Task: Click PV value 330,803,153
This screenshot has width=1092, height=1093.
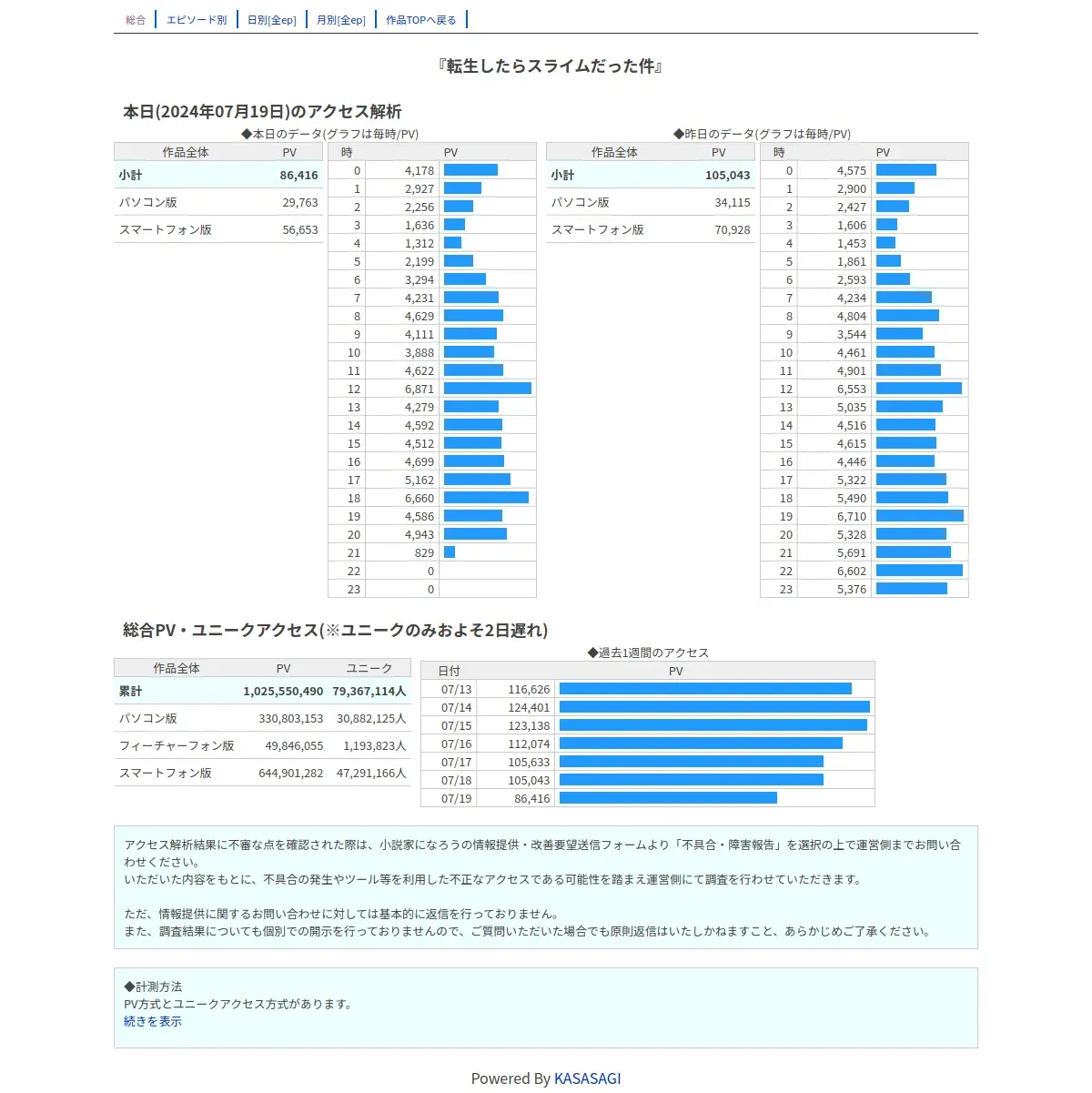Action: pyautogui.click(x=291, y=719)
